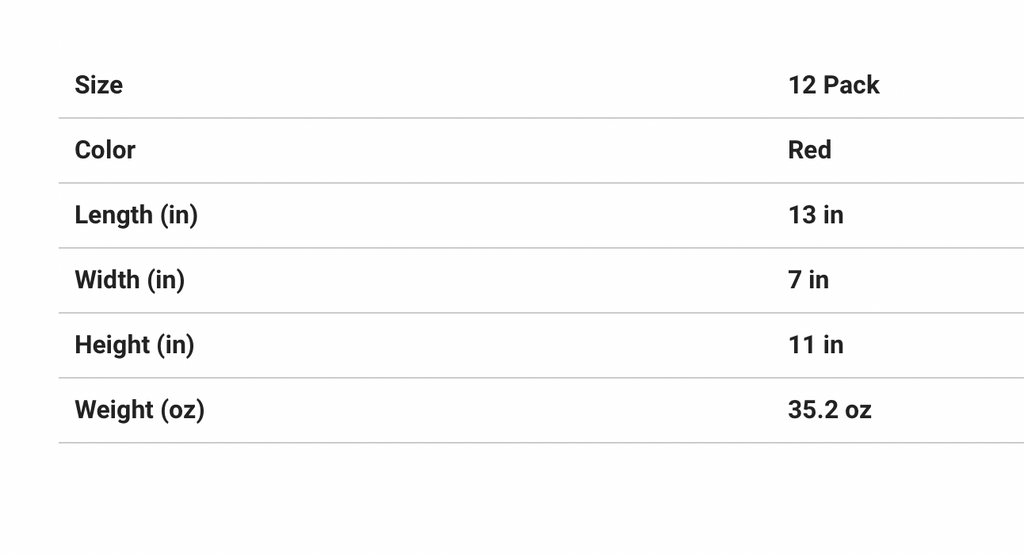Select the 35.2 oz weight value

coord(829,410)
